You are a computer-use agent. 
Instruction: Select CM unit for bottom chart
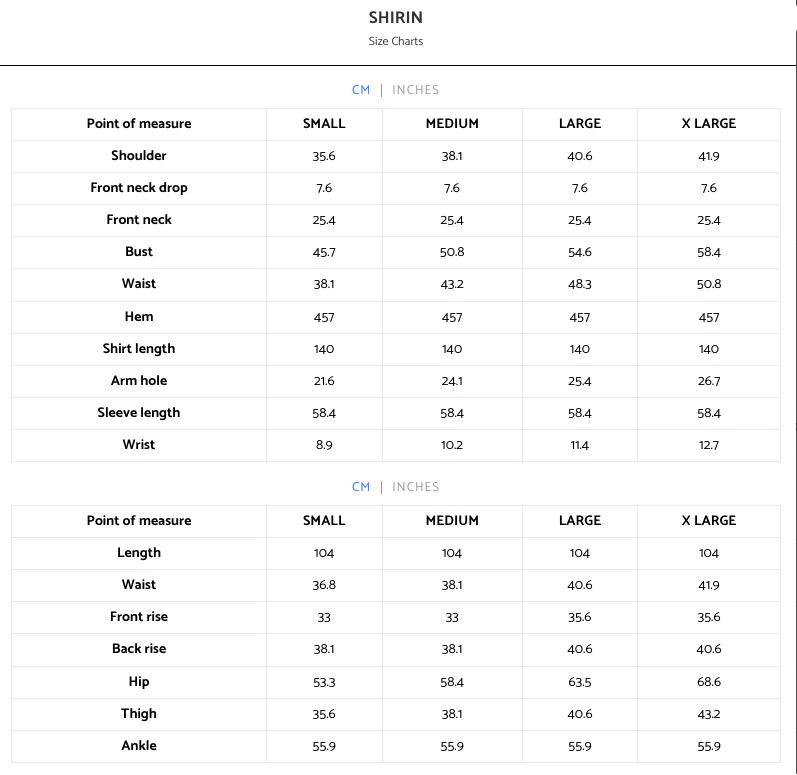[x=361, y=487]
